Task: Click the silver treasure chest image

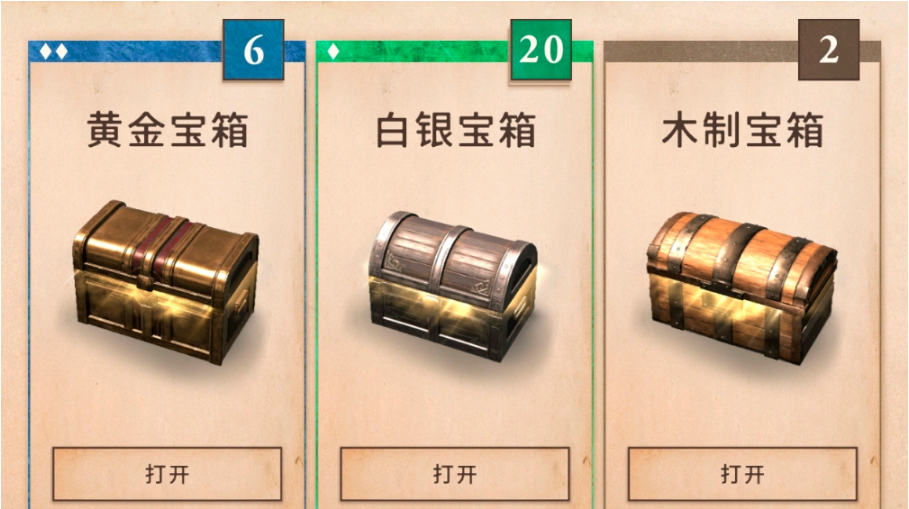Action: tap(454, 286)
